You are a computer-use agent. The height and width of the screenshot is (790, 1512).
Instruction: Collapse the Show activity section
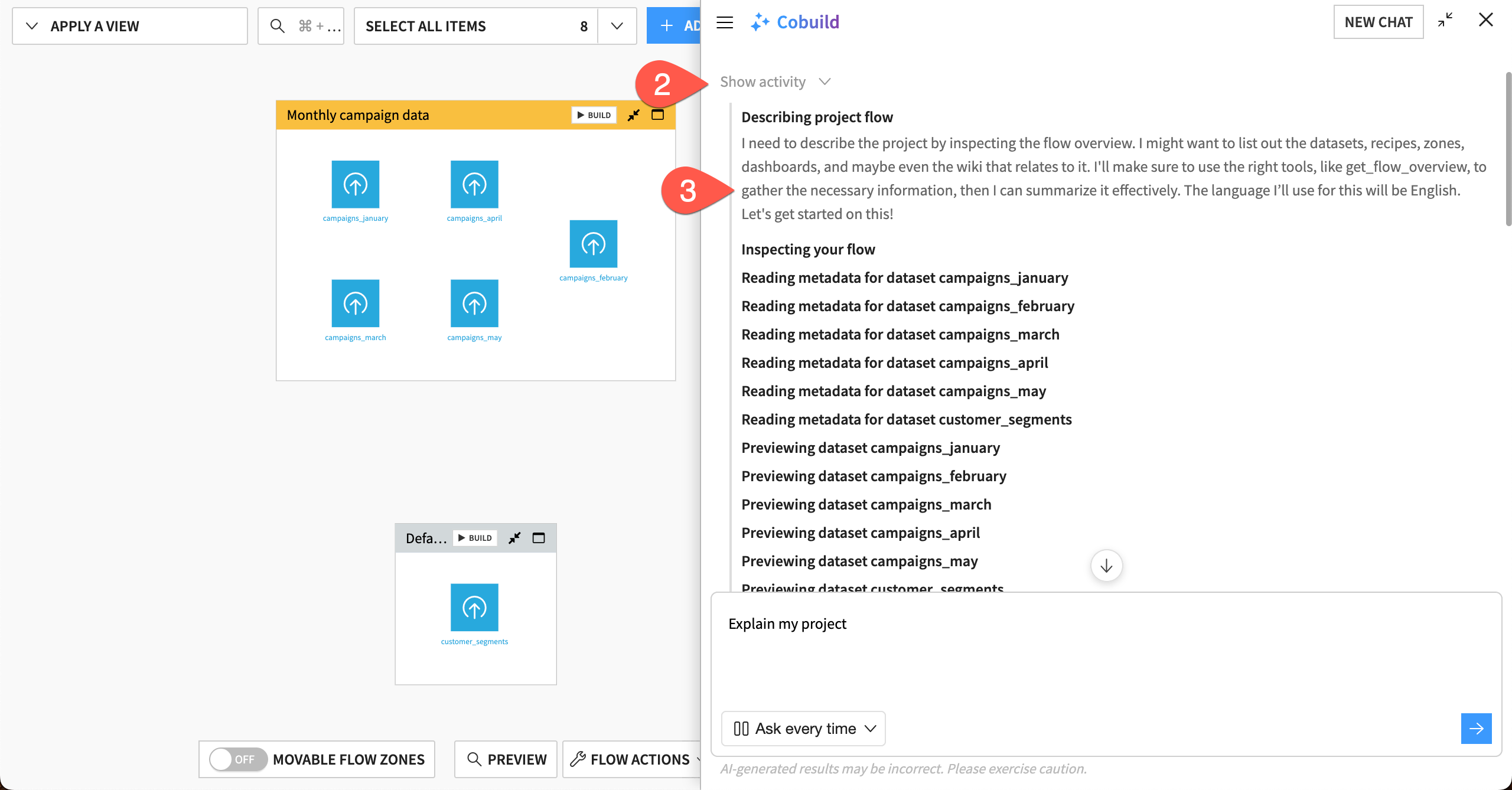tap(775, 81)
